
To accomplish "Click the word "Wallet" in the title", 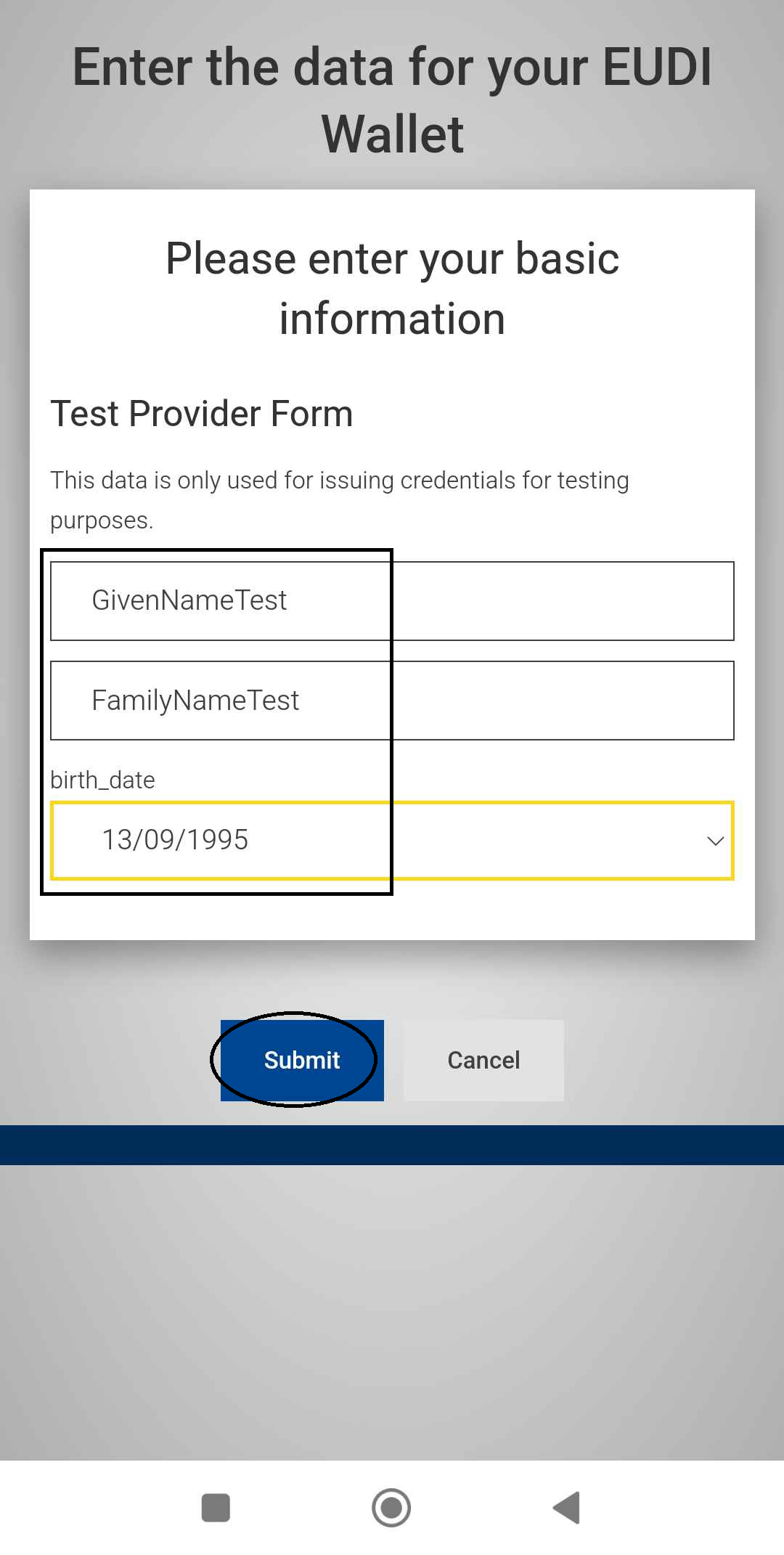I will [392, 134].
